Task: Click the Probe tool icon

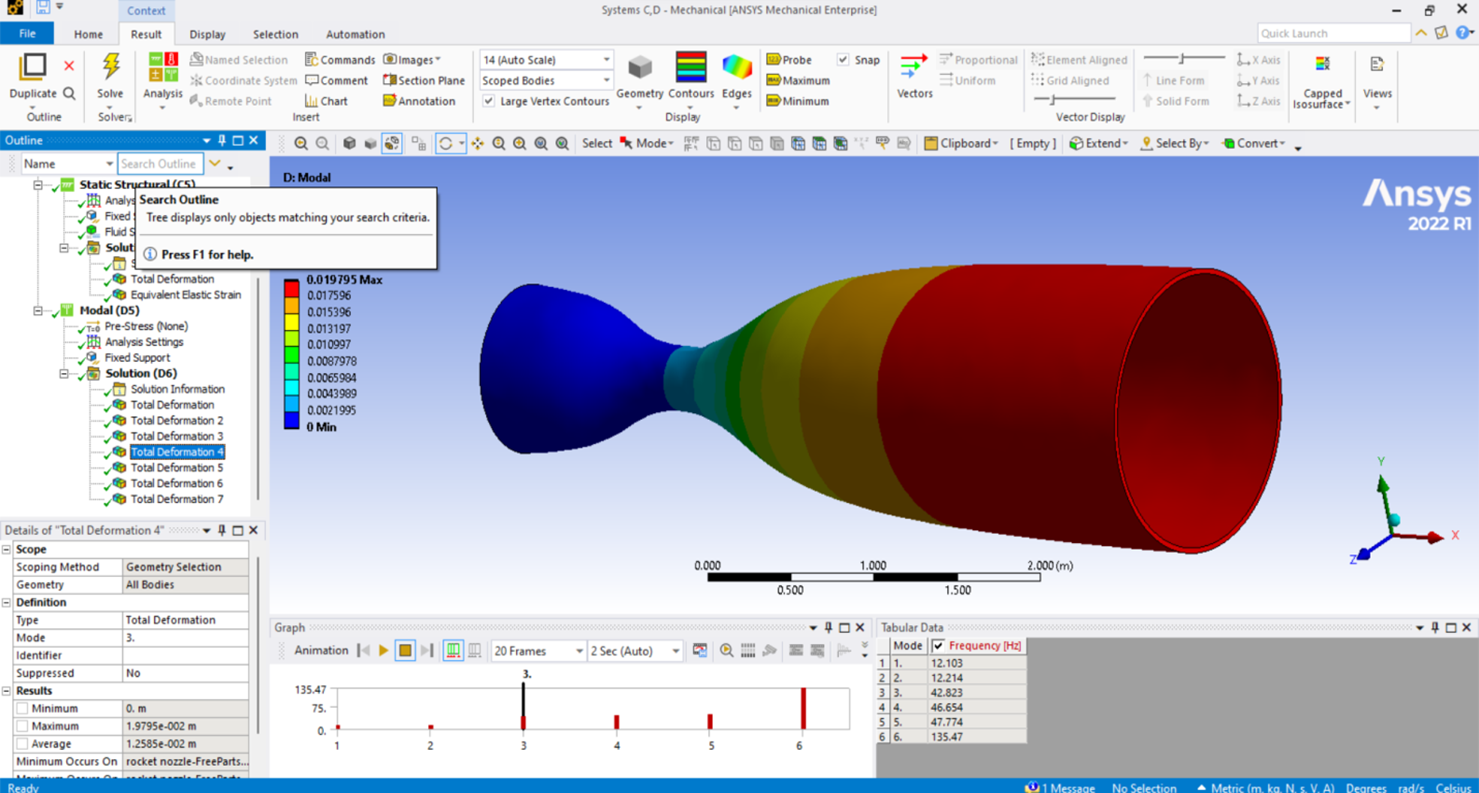Action: (773, 60)
